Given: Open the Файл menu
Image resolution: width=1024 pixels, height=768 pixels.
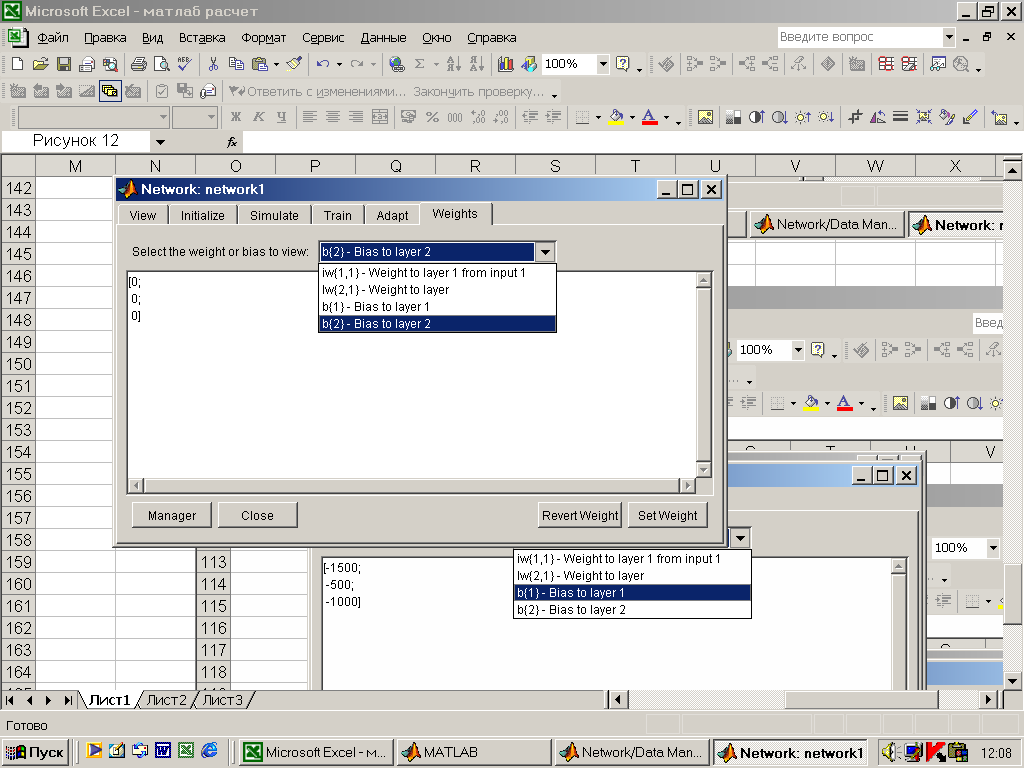Looking at the screenshot, I should pyautogui.click(x=52, y=38).
